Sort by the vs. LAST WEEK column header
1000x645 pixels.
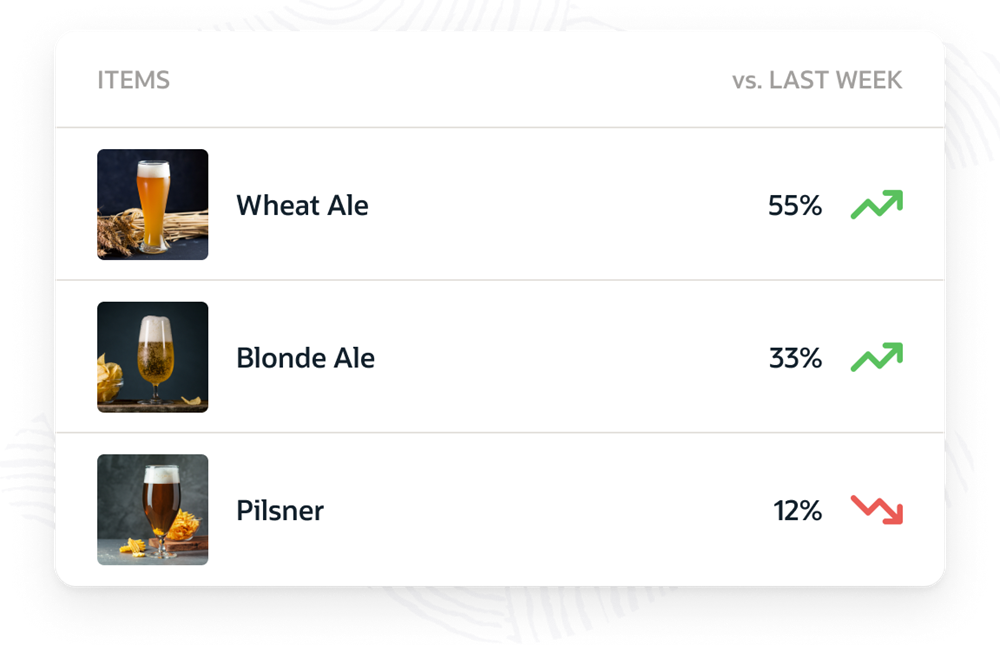[817, 80]
